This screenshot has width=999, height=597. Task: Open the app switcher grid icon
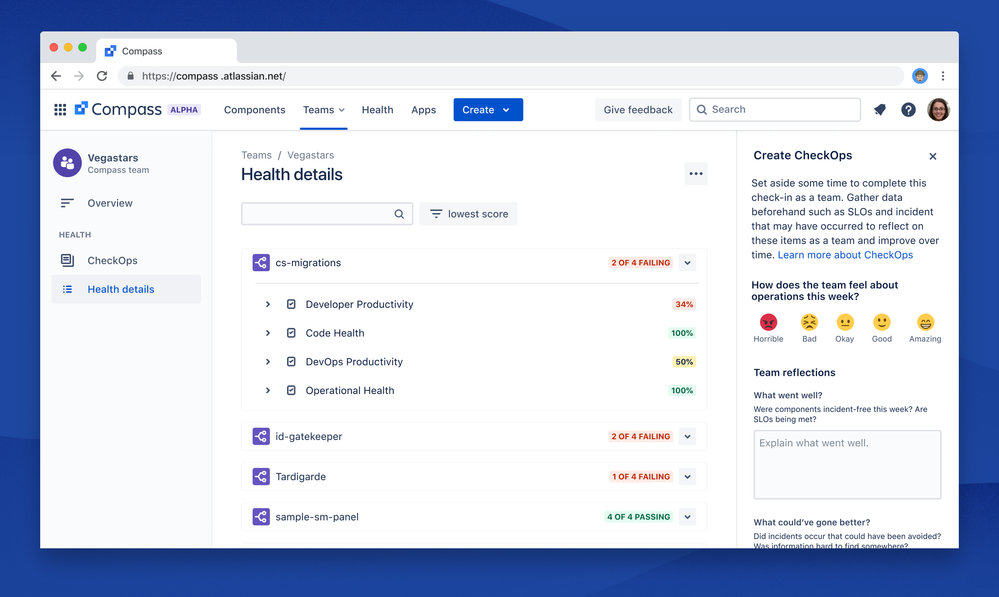point(60,110)
